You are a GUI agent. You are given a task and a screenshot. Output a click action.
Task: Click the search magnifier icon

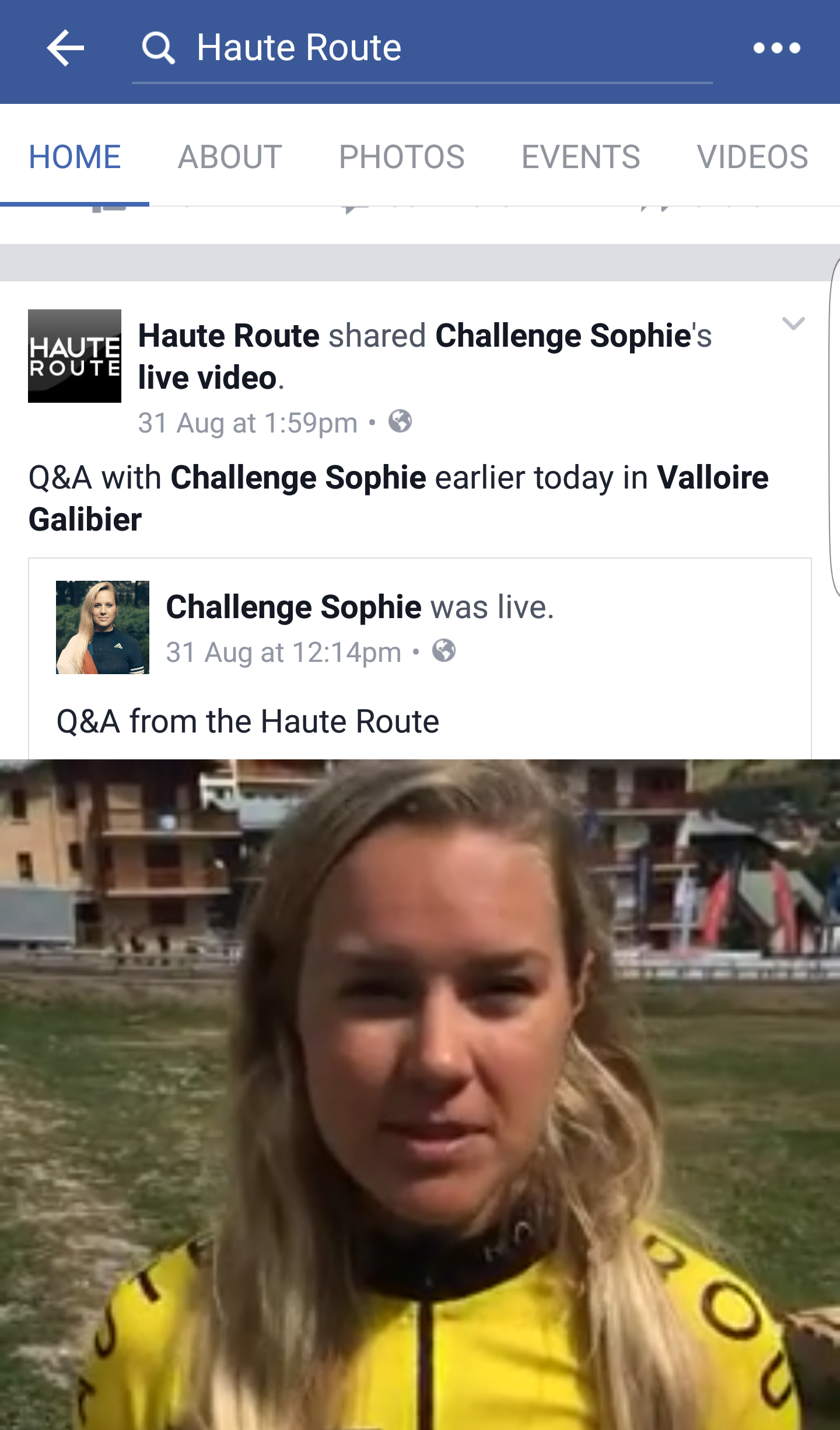click(x=159, y=48)
